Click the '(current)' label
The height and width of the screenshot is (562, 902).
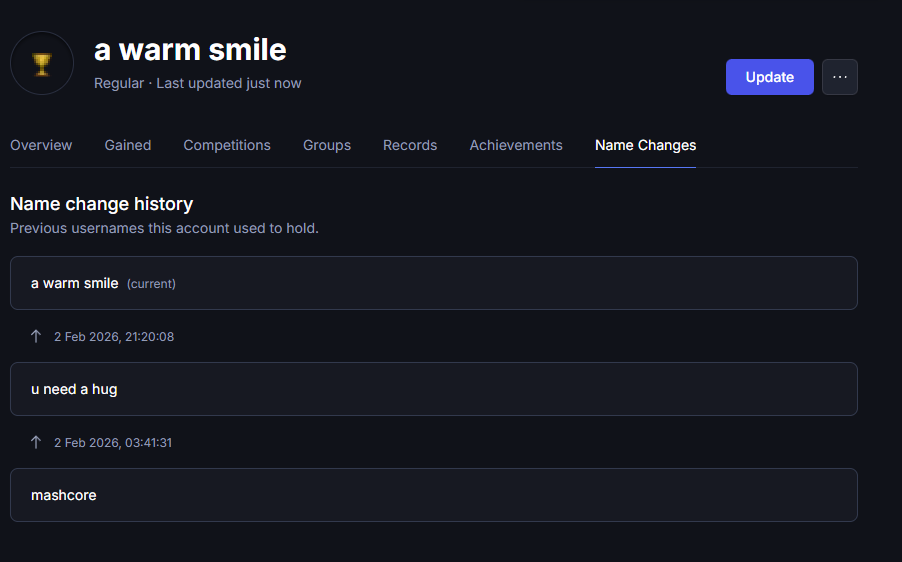coord(151,284)
